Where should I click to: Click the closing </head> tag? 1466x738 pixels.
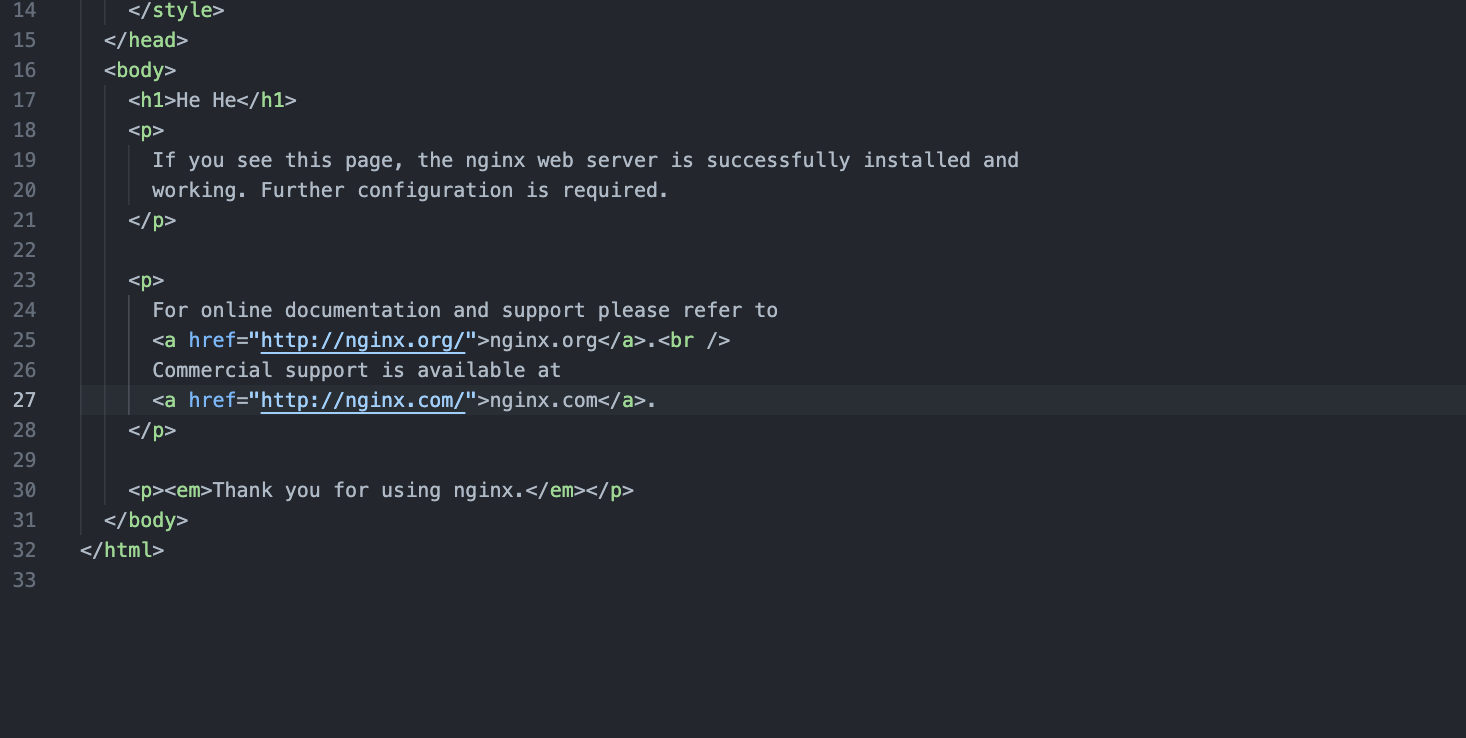click(x=146, y=40)
